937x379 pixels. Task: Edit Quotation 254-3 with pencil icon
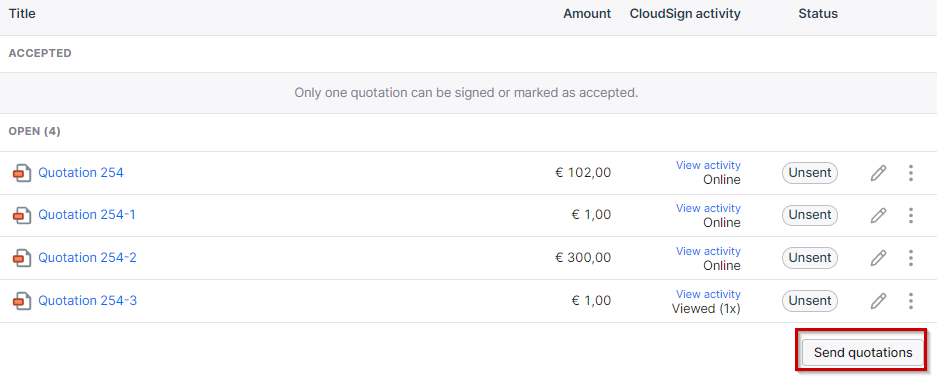(x=878, y=301)
